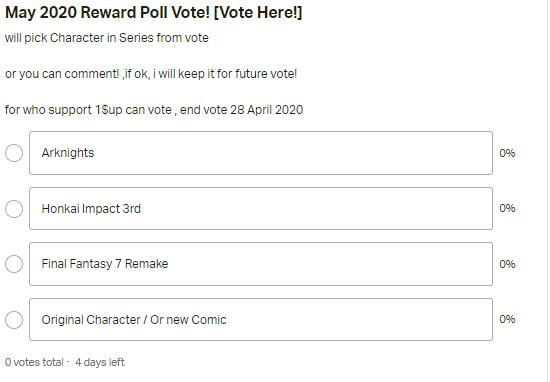
Task: Click the Arknights poll option box
Action: pyautogui.click(x=261, y=153)
